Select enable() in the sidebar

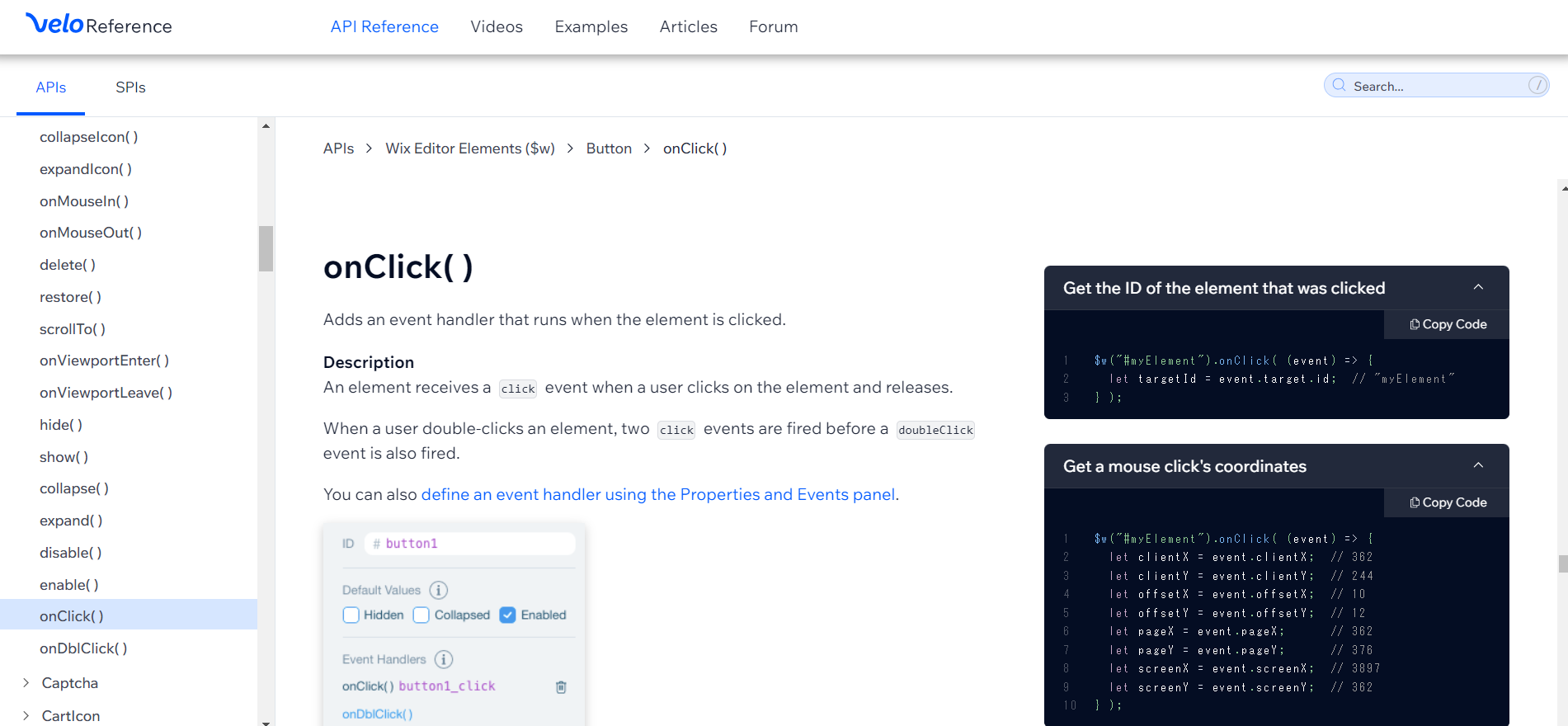[69, 585]
